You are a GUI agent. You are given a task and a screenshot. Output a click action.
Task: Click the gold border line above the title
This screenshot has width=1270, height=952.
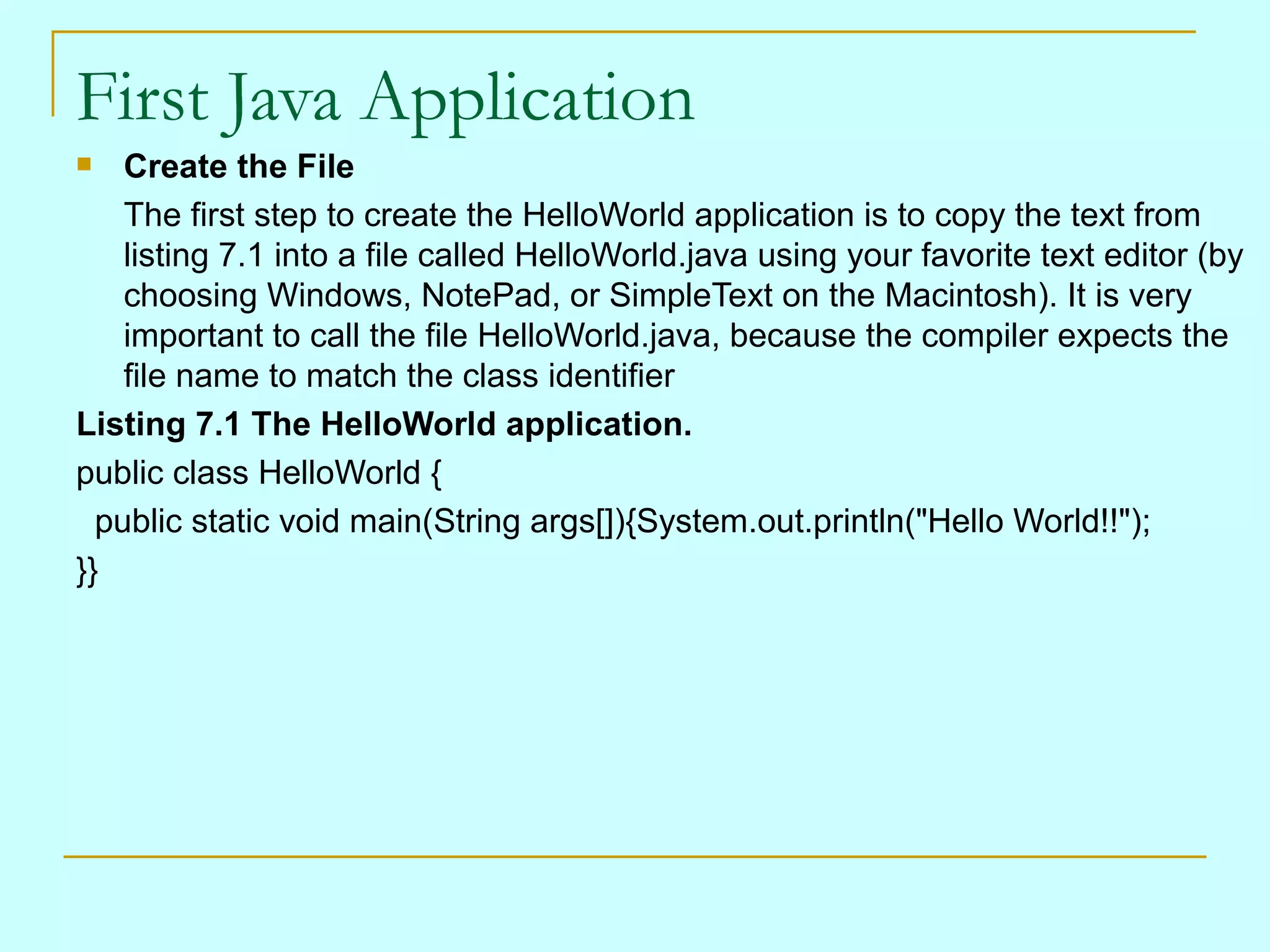(x=620, y=32)
